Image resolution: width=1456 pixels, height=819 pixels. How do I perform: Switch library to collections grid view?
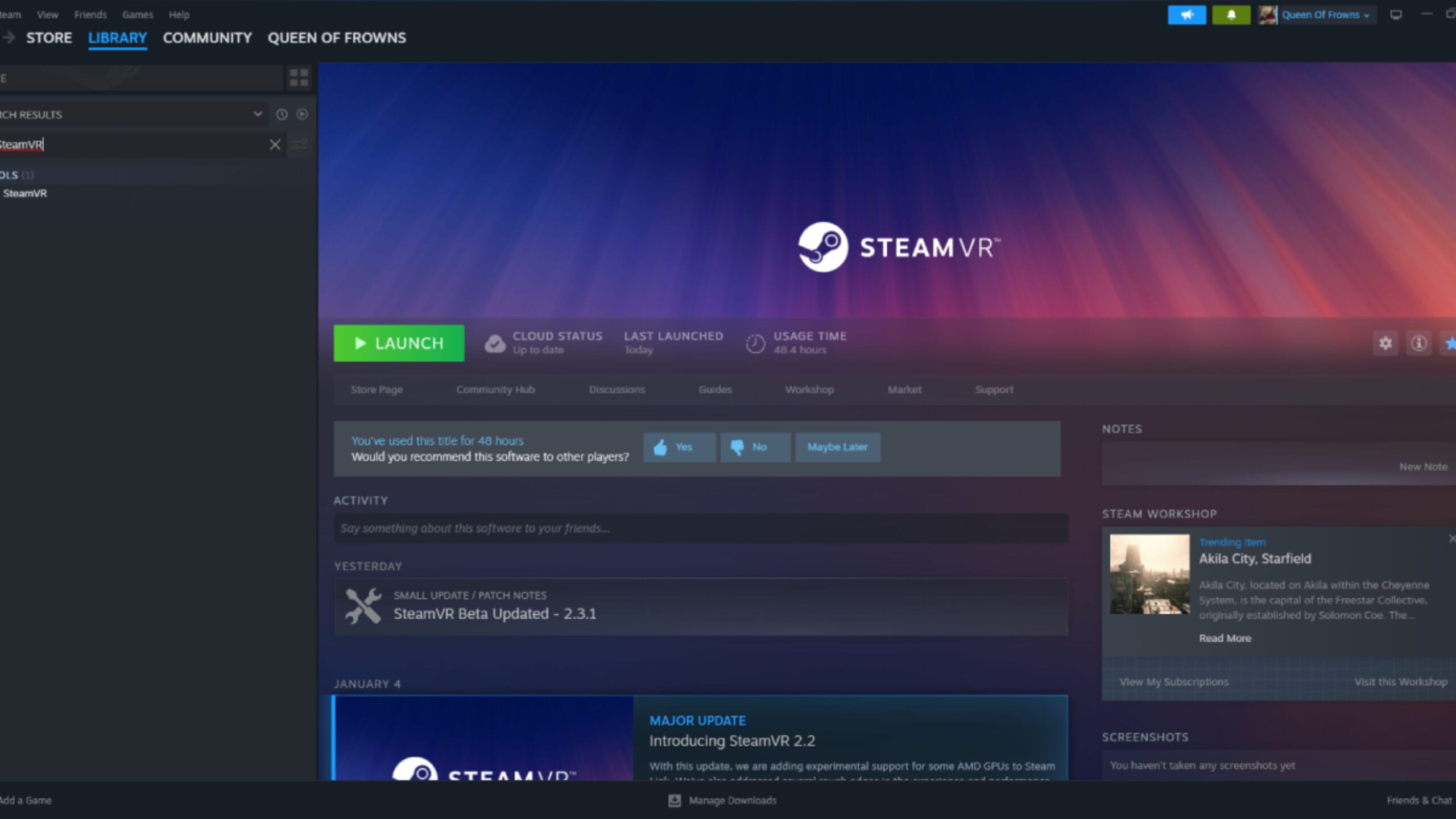tap(299, 77)
